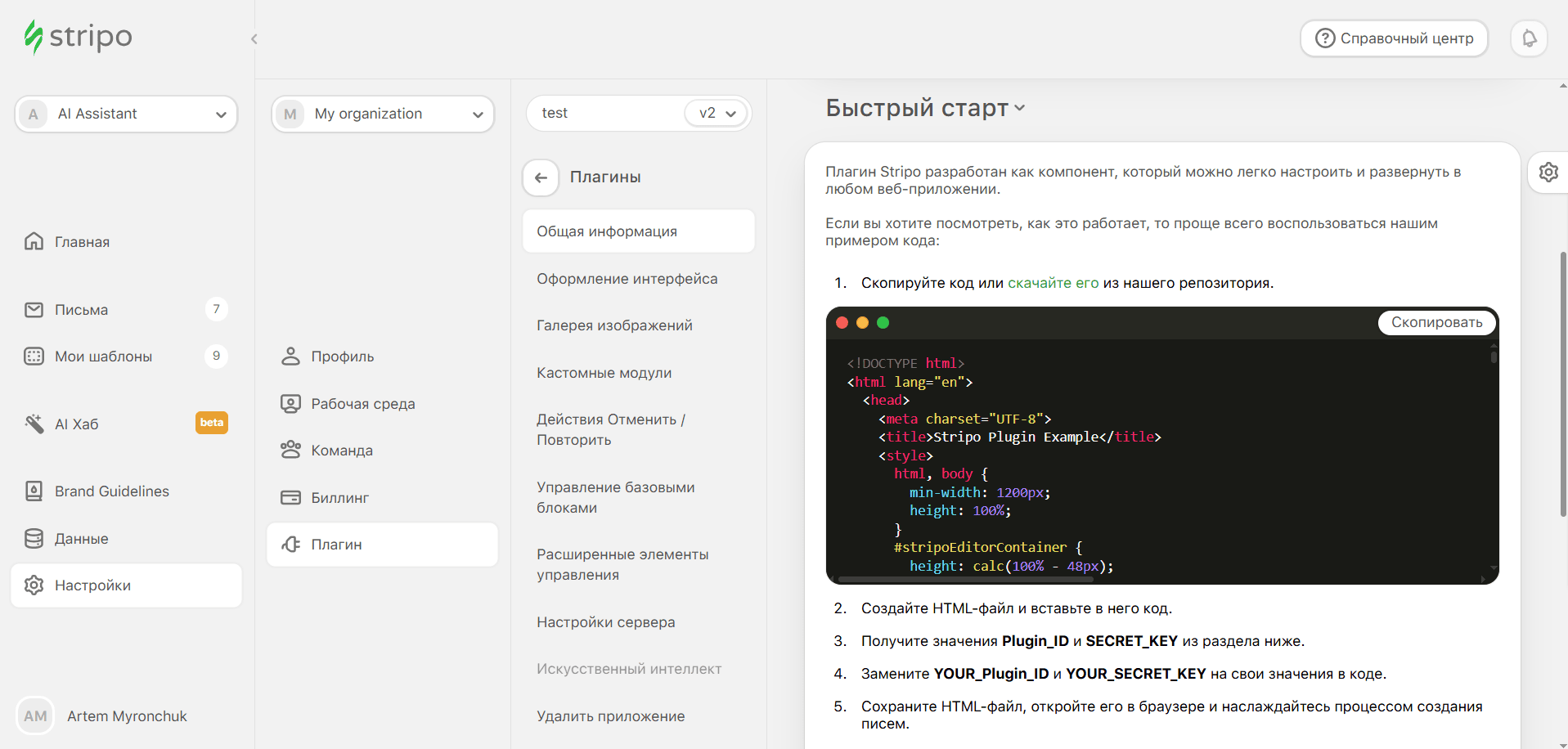Click the Биллинг card icon
Image resolution: width=1568 pixels, height=749 pixels.
point(290,497)
